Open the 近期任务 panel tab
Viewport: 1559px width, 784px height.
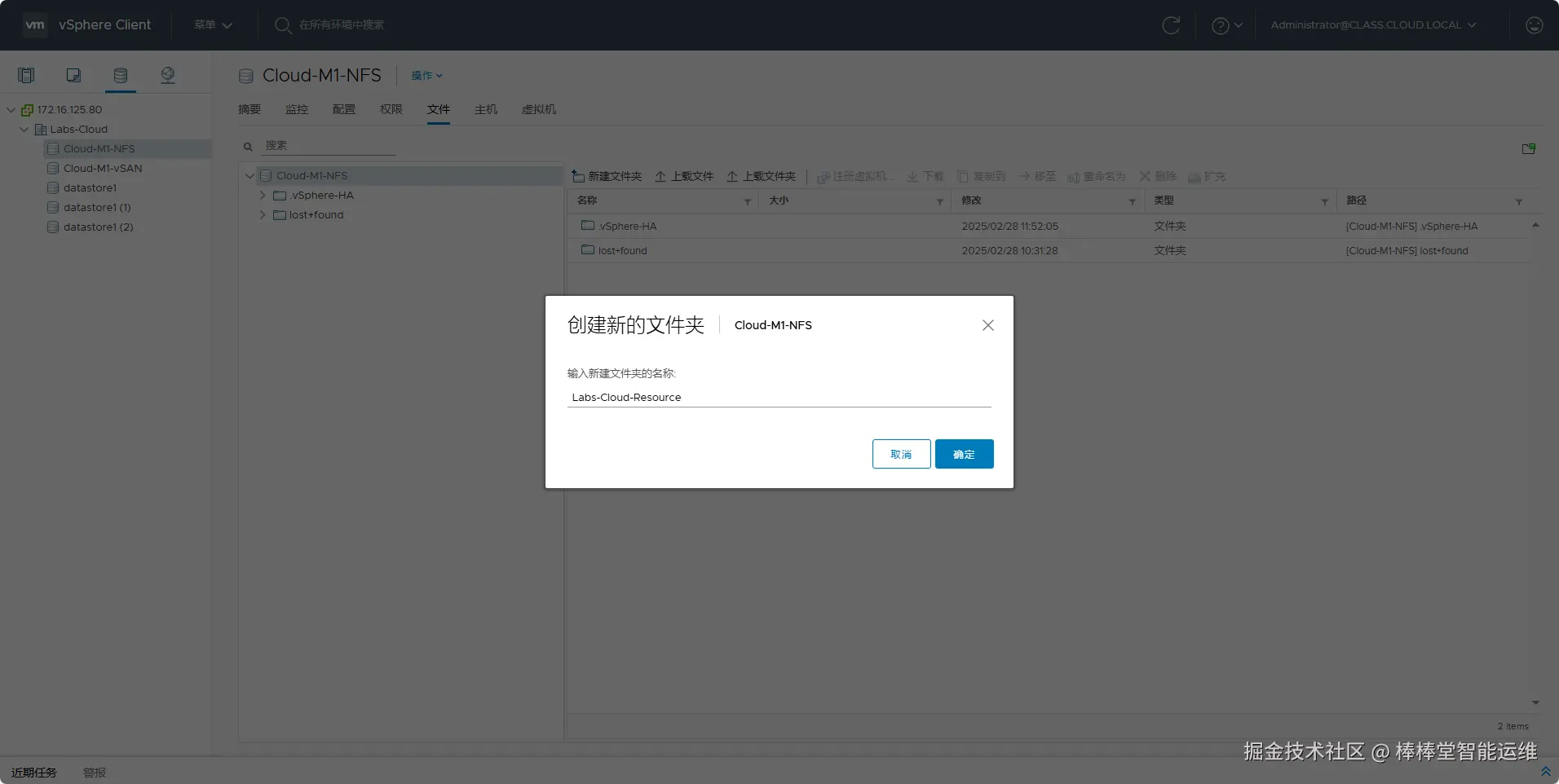(34, 773)
